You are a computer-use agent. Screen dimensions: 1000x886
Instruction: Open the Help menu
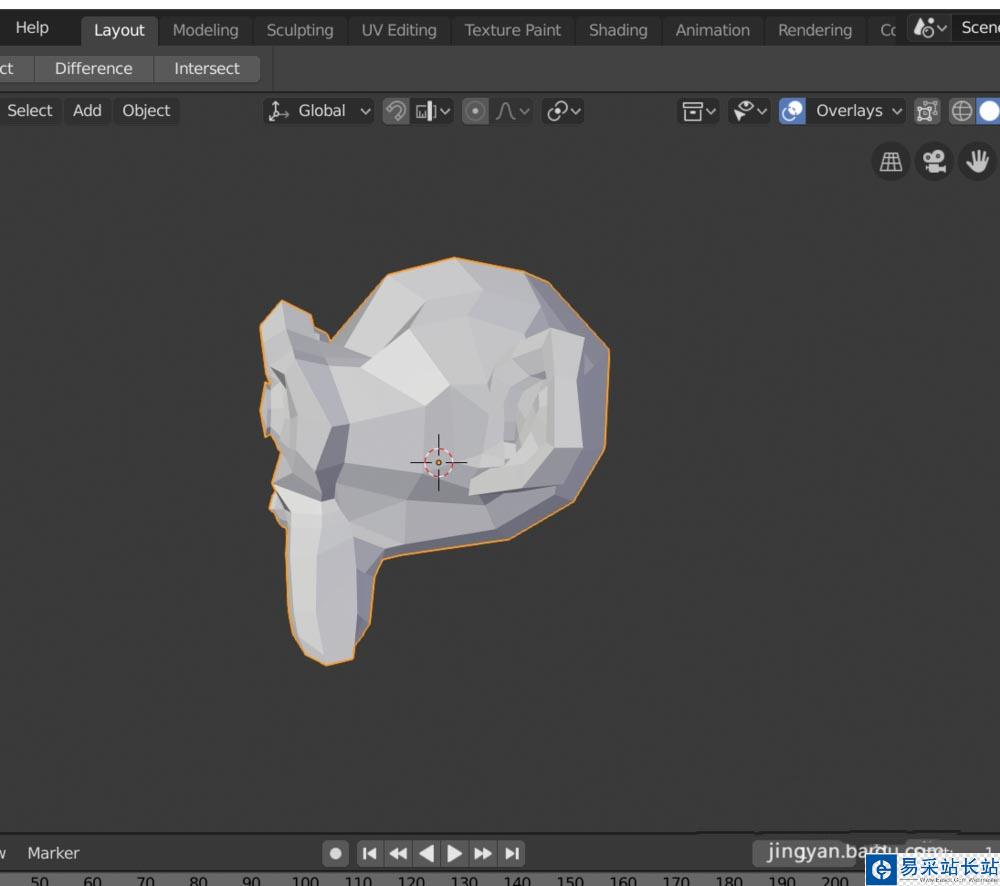point(31,27)
